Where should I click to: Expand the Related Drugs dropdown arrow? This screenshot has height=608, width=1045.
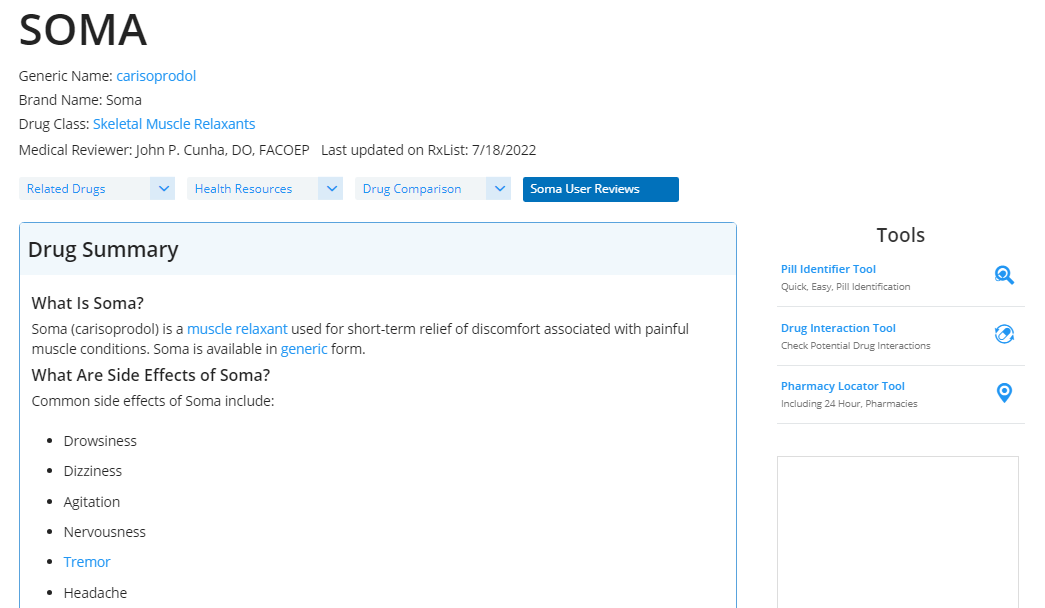(x=163, y=189)
